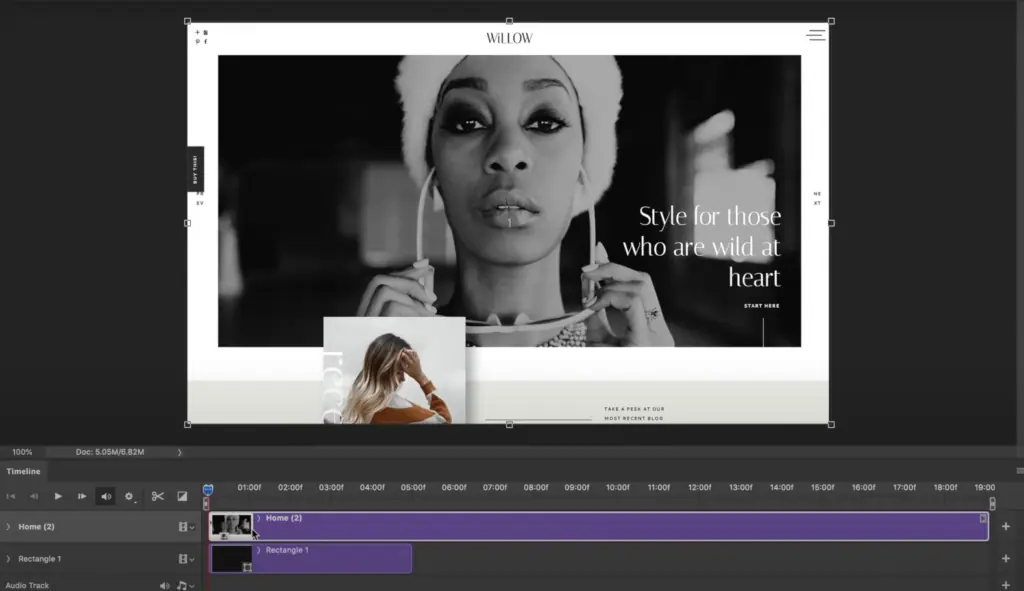This screenshot has height=591, width=1024.
Task: Open timeline playback settings gear
Action: pyautogui.click(x=129, y=496)
